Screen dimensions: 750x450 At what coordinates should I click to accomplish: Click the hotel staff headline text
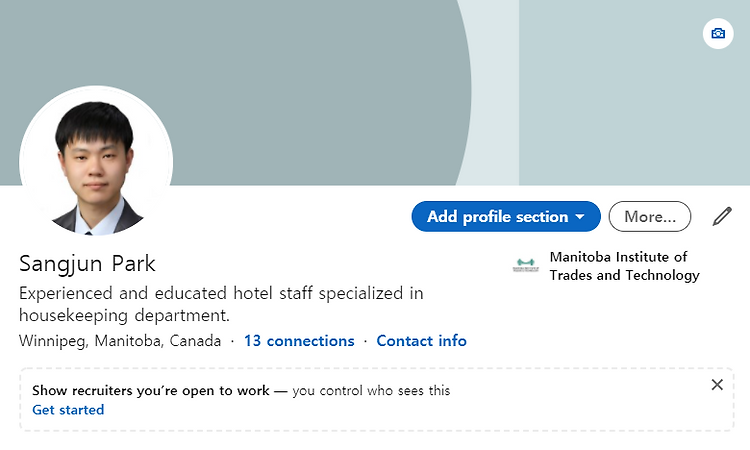[221, 304]
